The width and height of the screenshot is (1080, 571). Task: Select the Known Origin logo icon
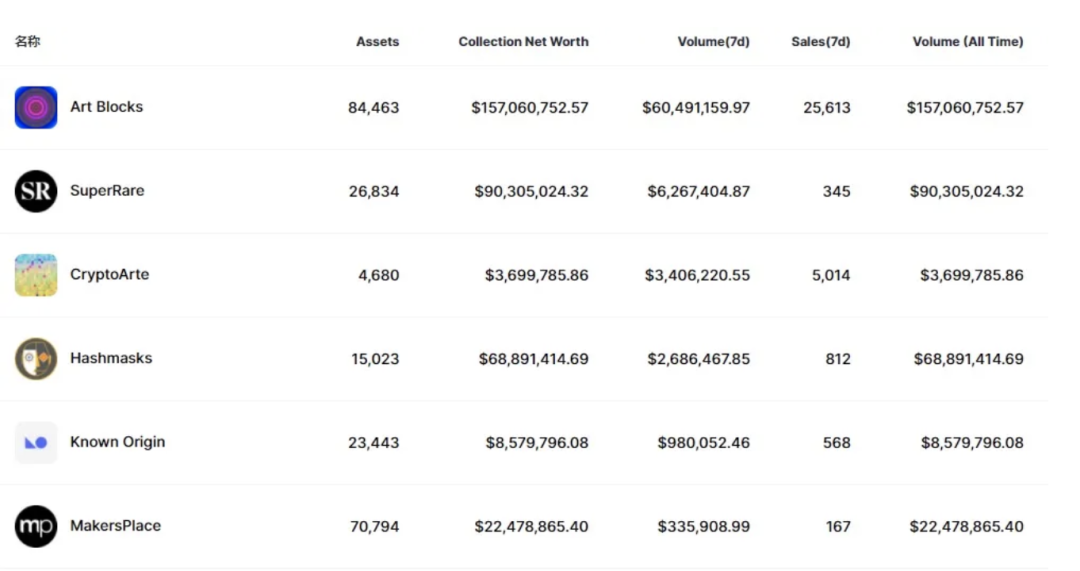click(x=36, y=442)
